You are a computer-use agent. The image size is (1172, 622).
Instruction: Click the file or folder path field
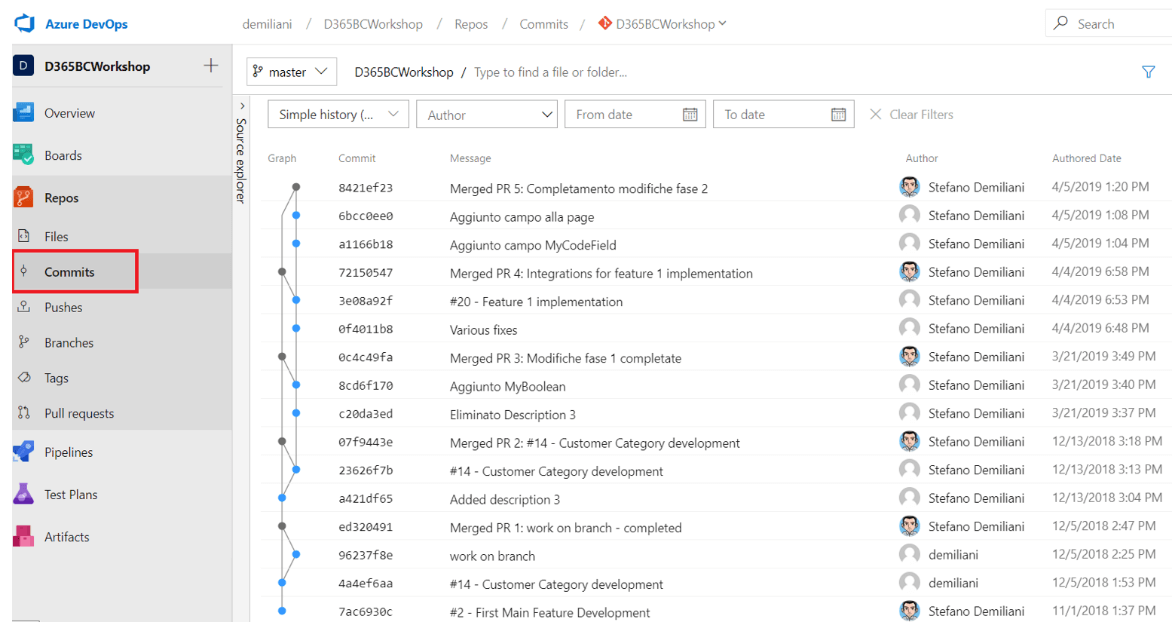click(x=600, y=72)
